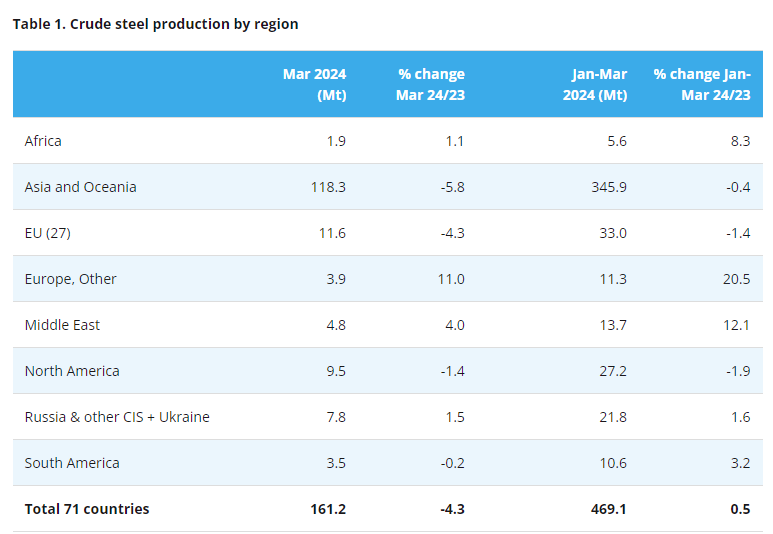Select Middle East's 12.1 percent change value
The height and width of the screenshot is (534, 773).
[739, 325]
